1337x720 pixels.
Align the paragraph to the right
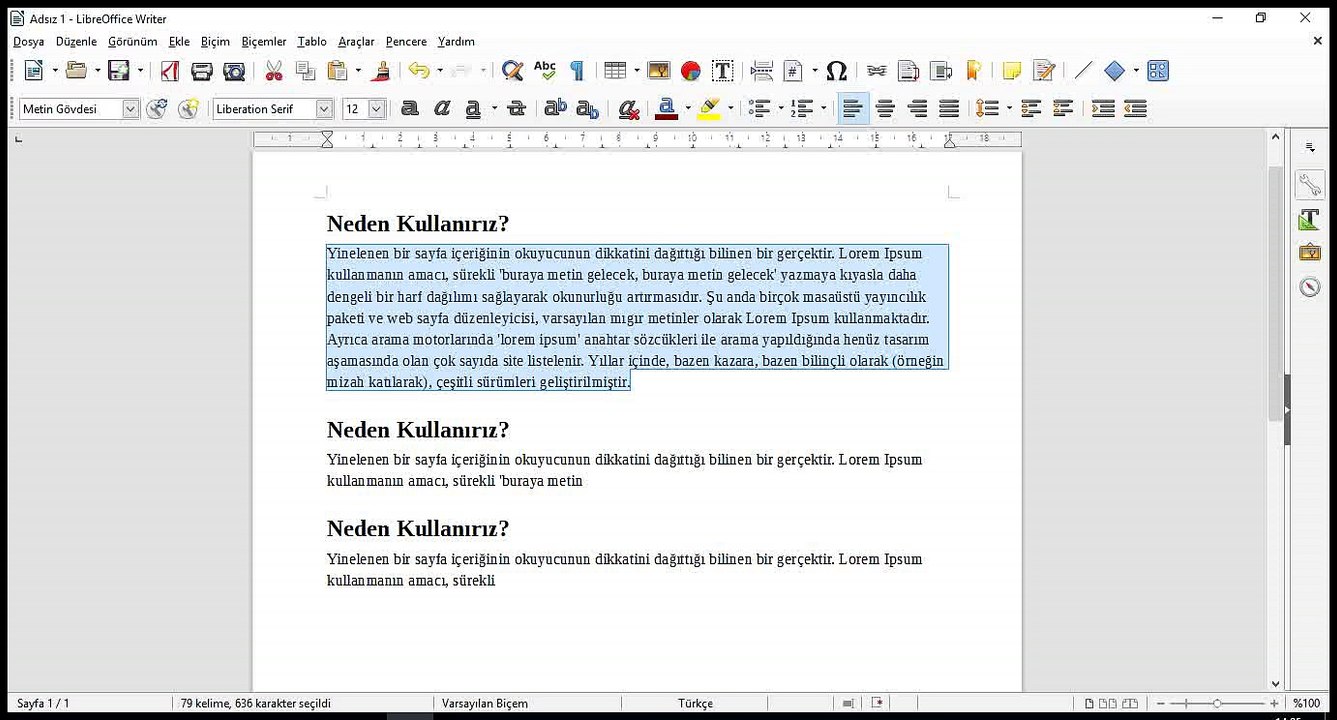[x=917, y=108]
